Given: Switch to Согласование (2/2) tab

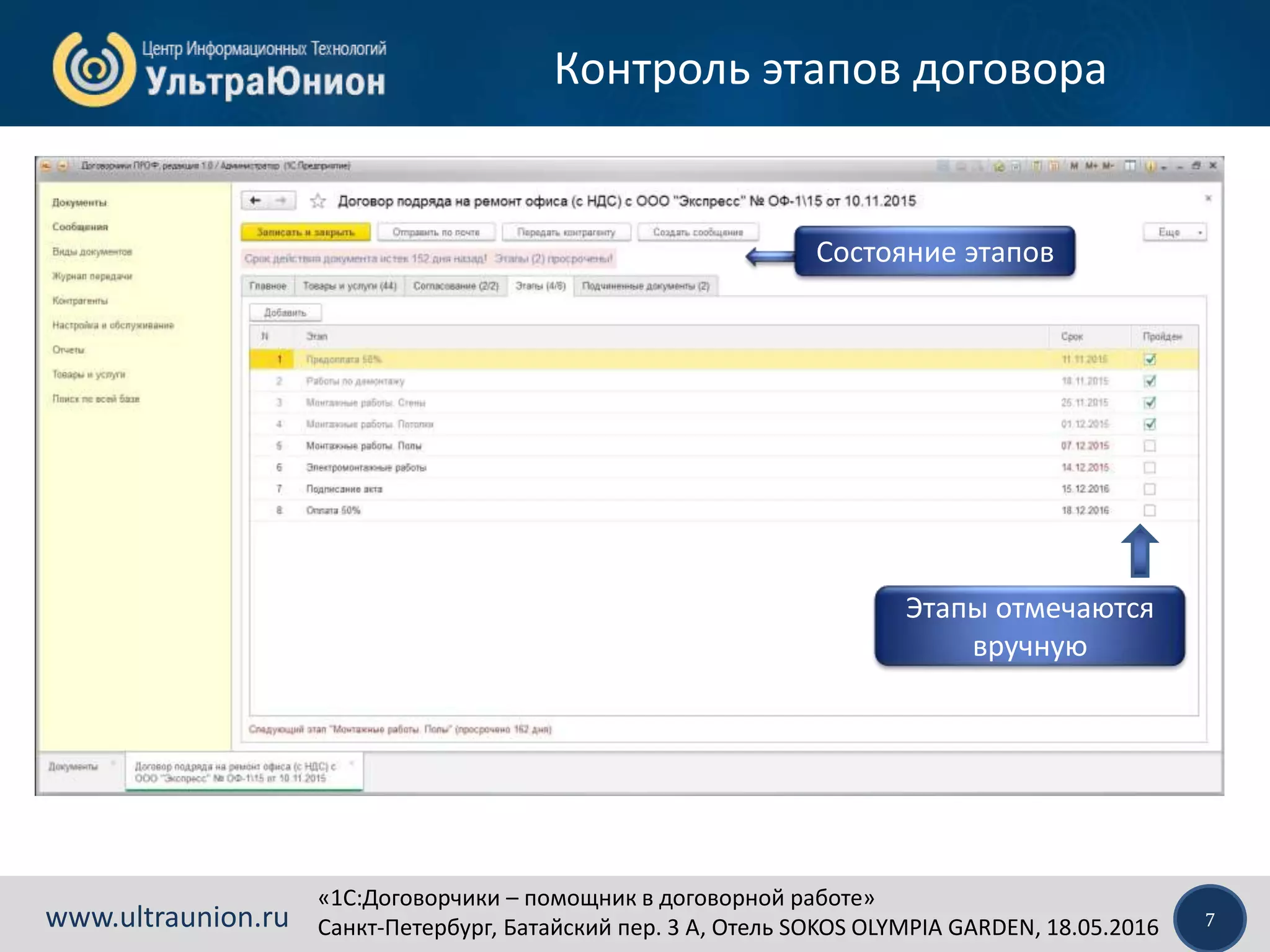Looking at the screenshot, I should [456, 286].
